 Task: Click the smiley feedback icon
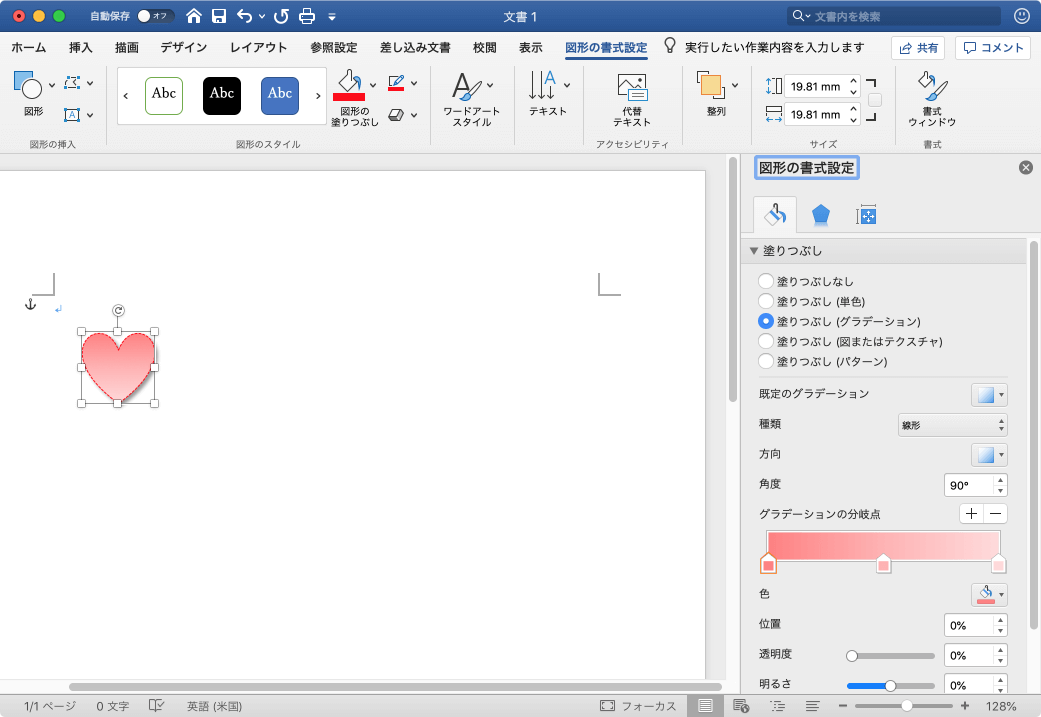pos(1022,16)
